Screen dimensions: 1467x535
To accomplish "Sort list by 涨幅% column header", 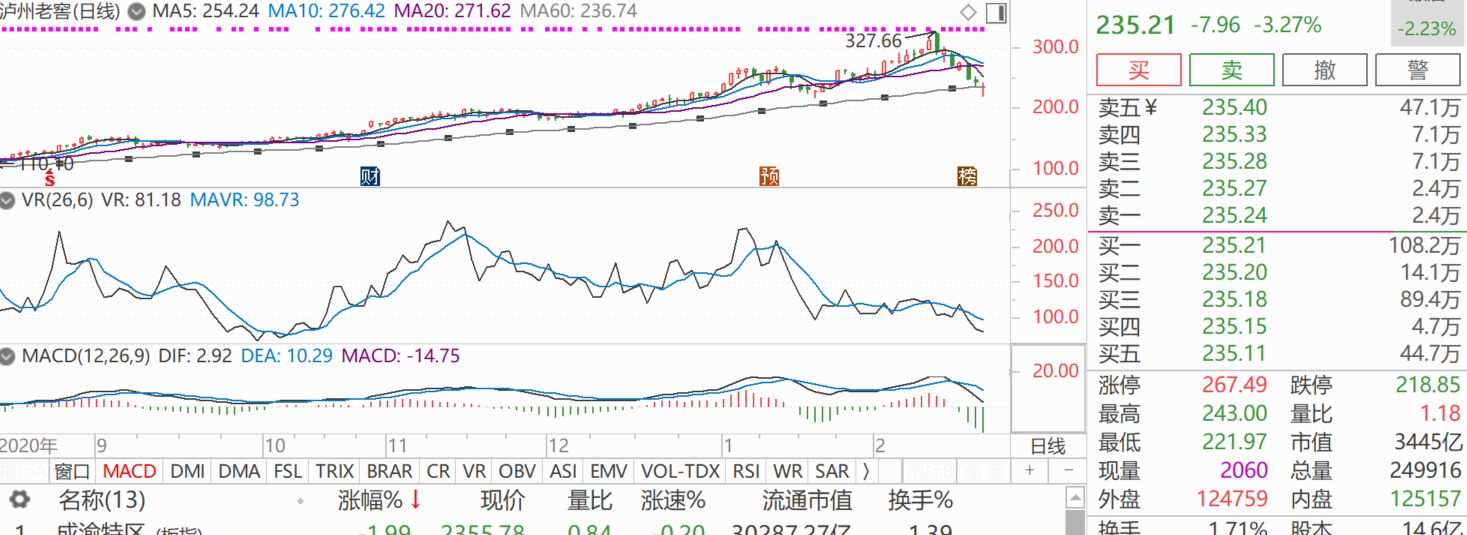I will click(369, 499).
